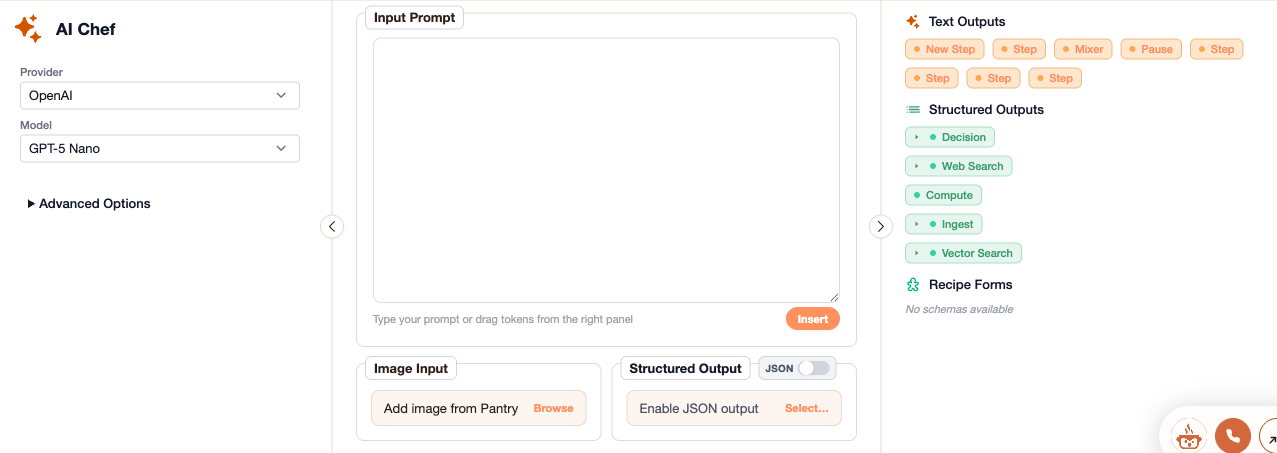Select the New Step text output token

945,49
